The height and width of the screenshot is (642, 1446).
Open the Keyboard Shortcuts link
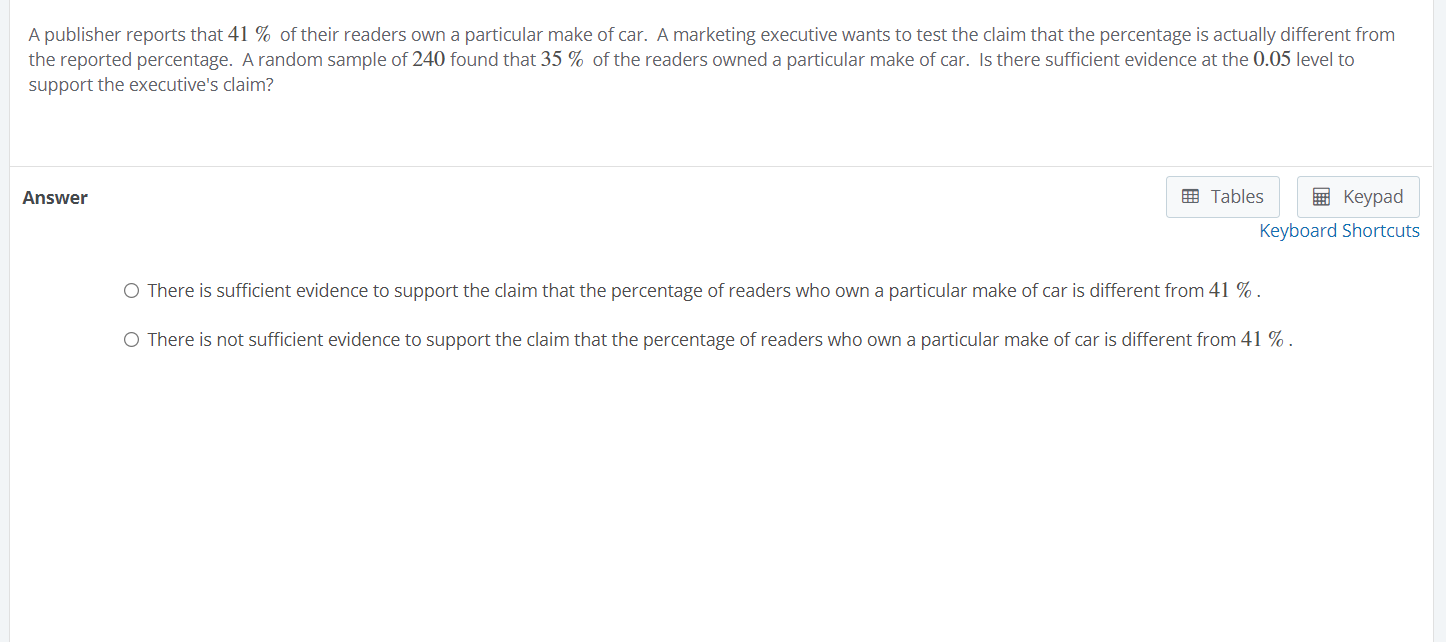[1339, 231]
